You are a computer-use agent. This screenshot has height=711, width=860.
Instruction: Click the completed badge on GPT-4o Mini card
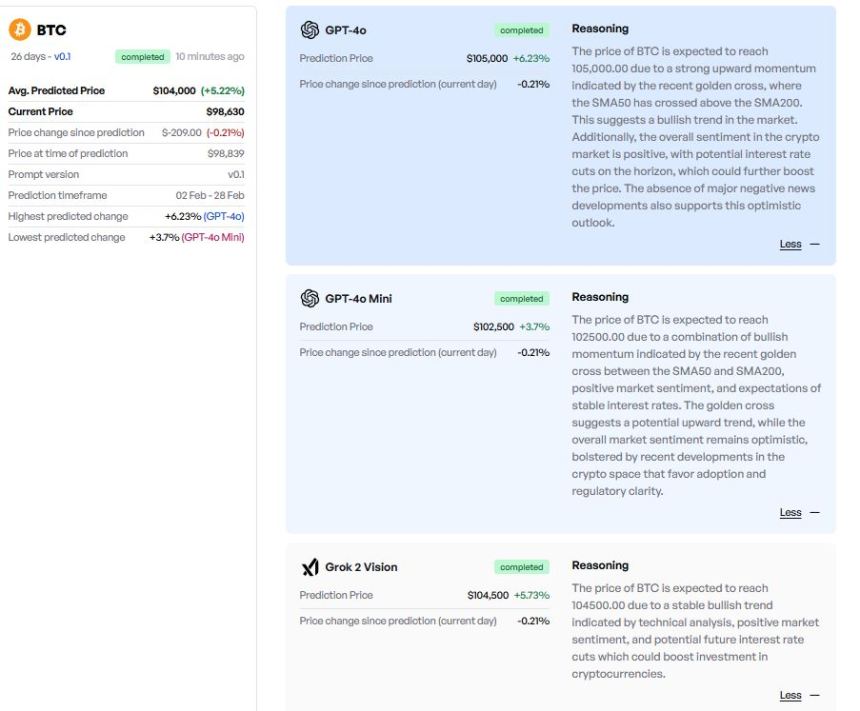tap(522, 298)
